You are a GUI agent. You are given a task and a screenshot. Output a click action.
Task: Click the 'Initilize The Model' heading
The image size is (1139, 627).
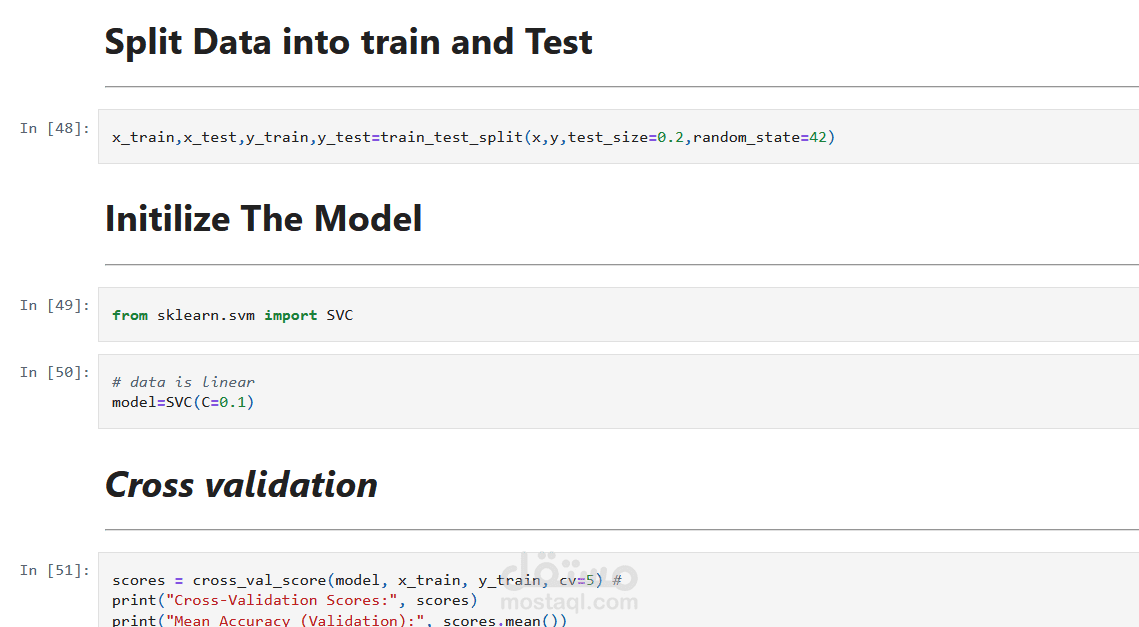(x=264, y=218)
